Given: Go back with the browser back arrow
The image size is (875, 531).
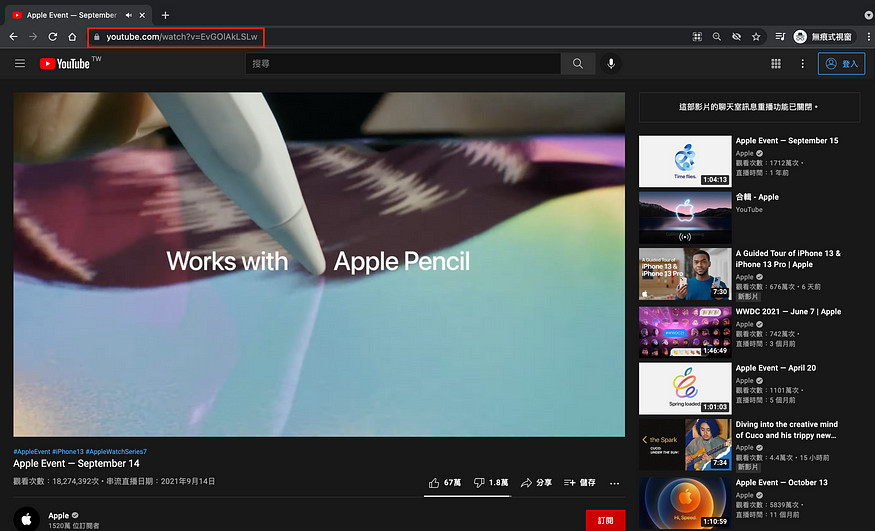Looking at the screenshot, I should coord(13,37).
